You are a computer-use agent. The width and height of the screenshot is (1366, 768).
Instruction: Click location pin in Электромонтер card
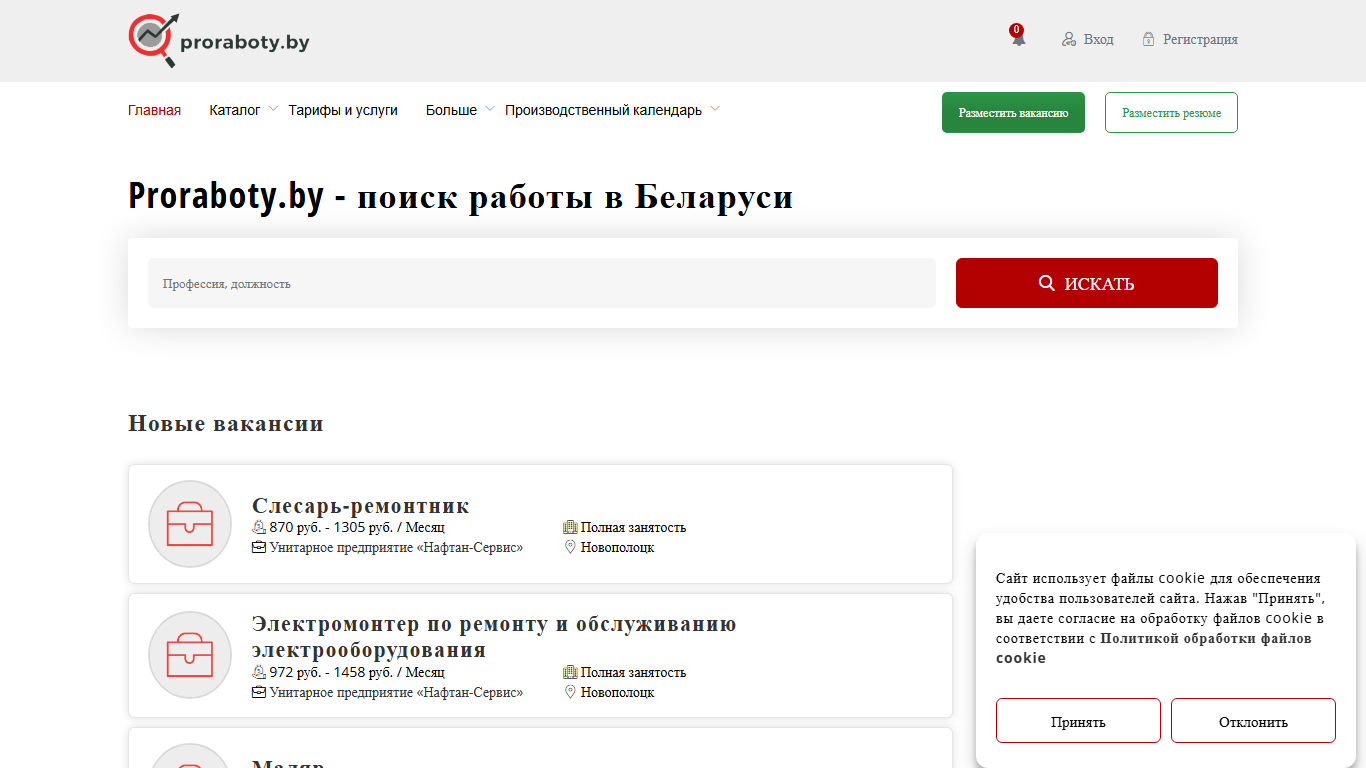tap(570, 692)
